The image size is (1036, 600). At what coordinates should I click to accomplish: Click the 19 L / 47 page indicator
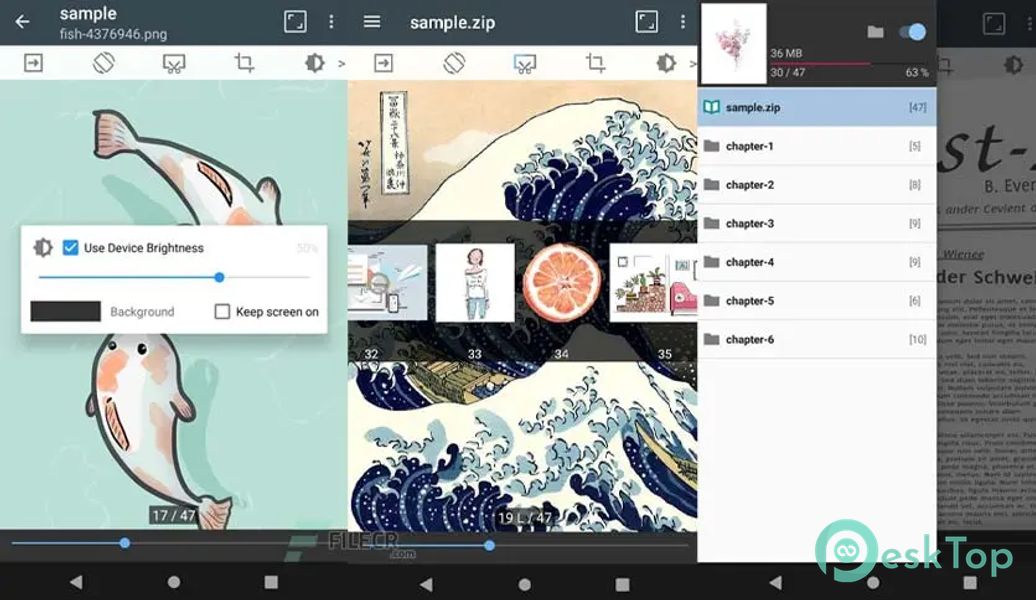[x=525, y=517]
